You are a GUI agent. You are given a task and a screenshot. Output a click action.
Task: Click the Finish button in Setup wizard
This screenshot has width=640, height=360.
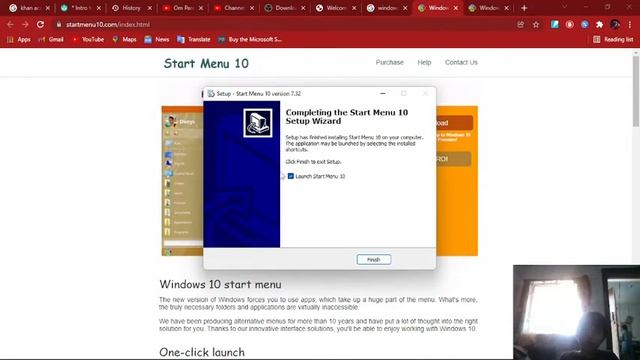click(x=373, y=260)
